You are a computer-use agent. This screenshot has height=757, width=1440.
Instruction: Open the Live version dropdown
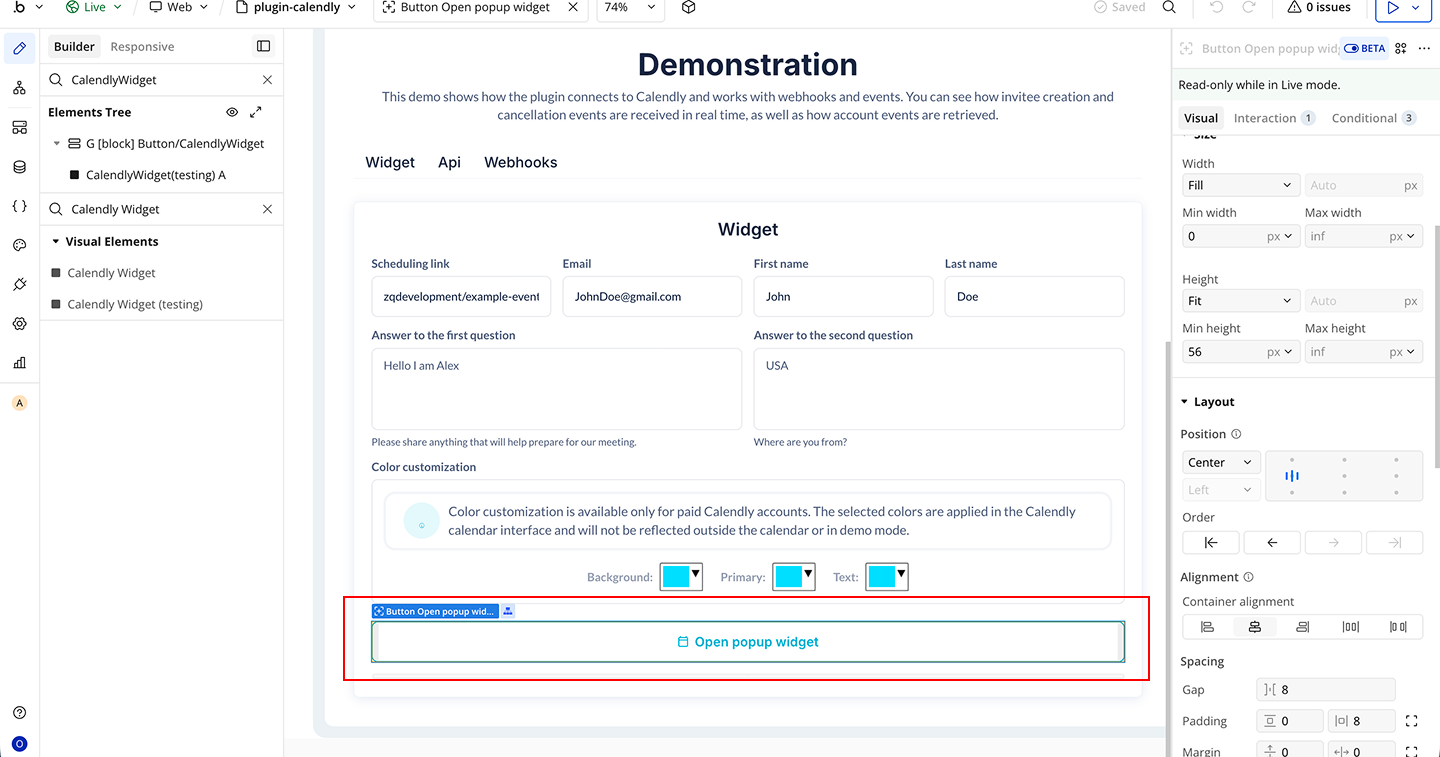[93, 7]
